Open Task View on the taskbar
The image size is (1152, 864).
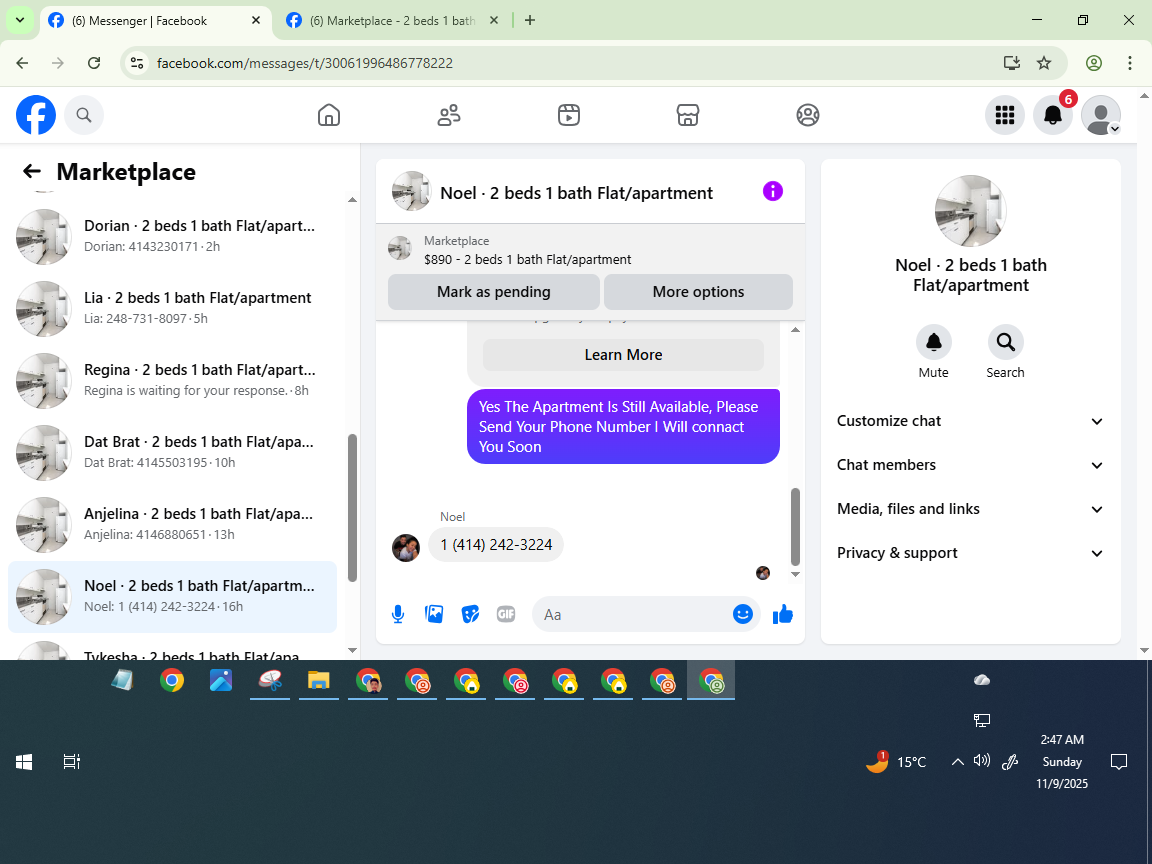click(x=71, y=762)
